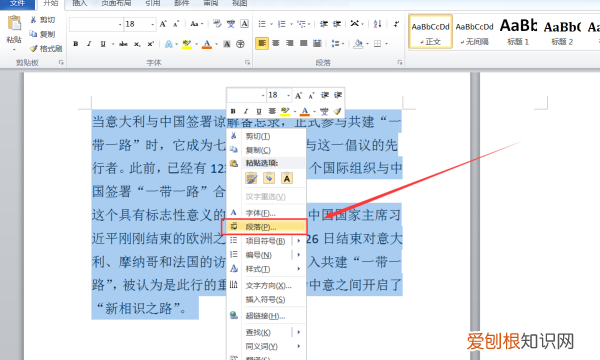The height and width of the screenshot is (360, 600).
Task: Toggle Show/Hide paragraph marks
Action: (x=396, y=24)
